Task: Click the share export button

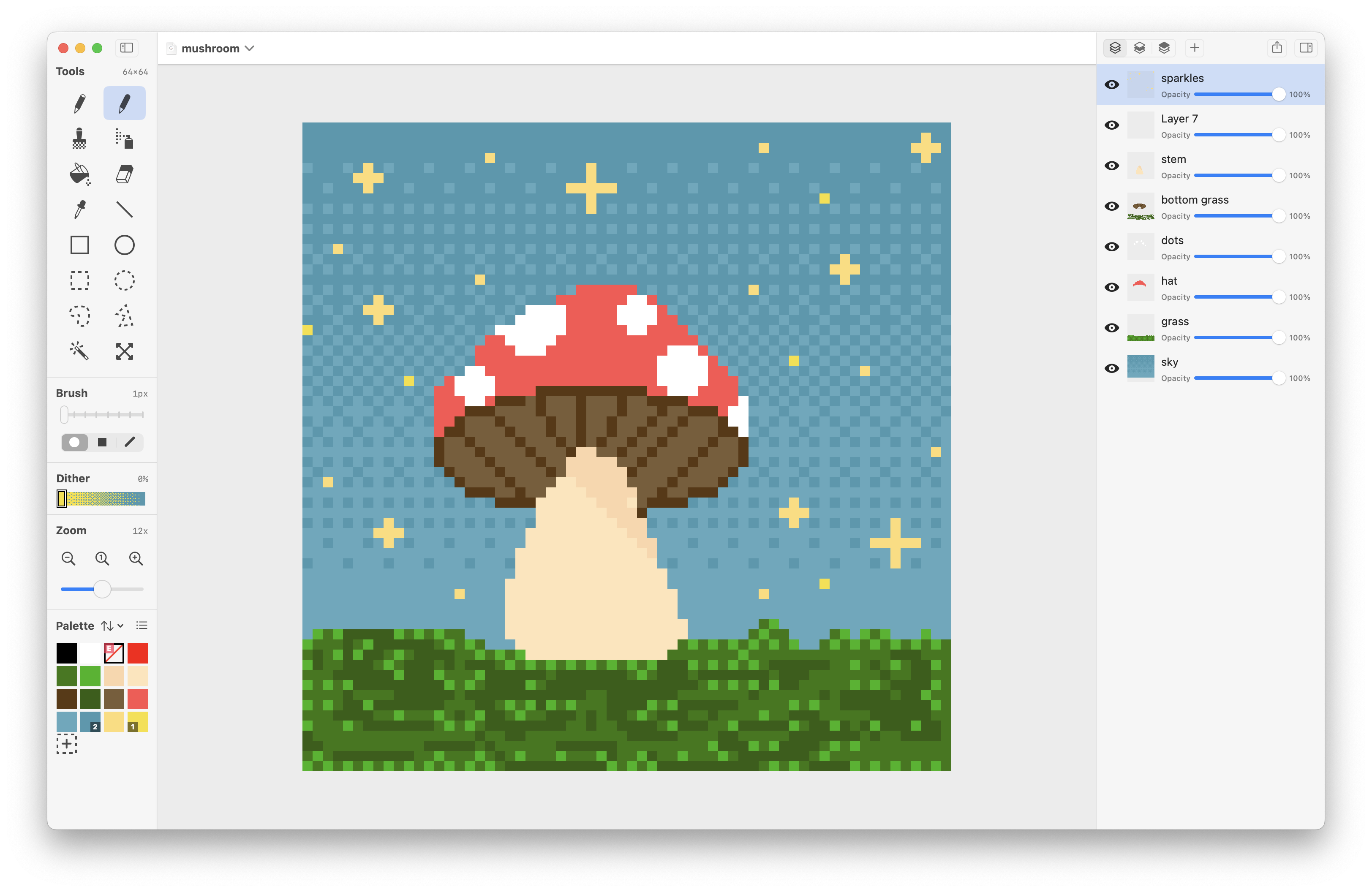Action: [x=1277, y=48]
